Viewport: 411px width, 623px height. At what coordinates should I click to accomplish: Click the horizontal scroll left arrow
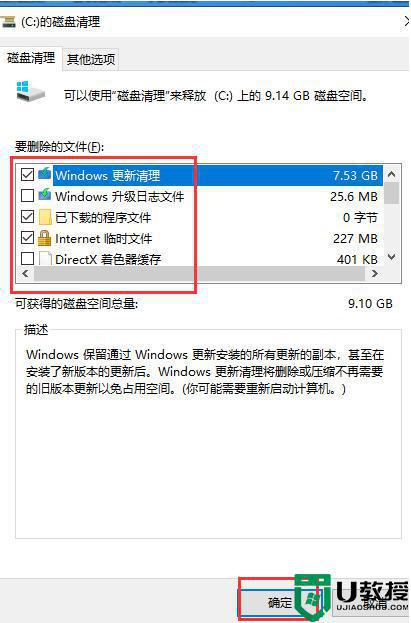[26, 273]
